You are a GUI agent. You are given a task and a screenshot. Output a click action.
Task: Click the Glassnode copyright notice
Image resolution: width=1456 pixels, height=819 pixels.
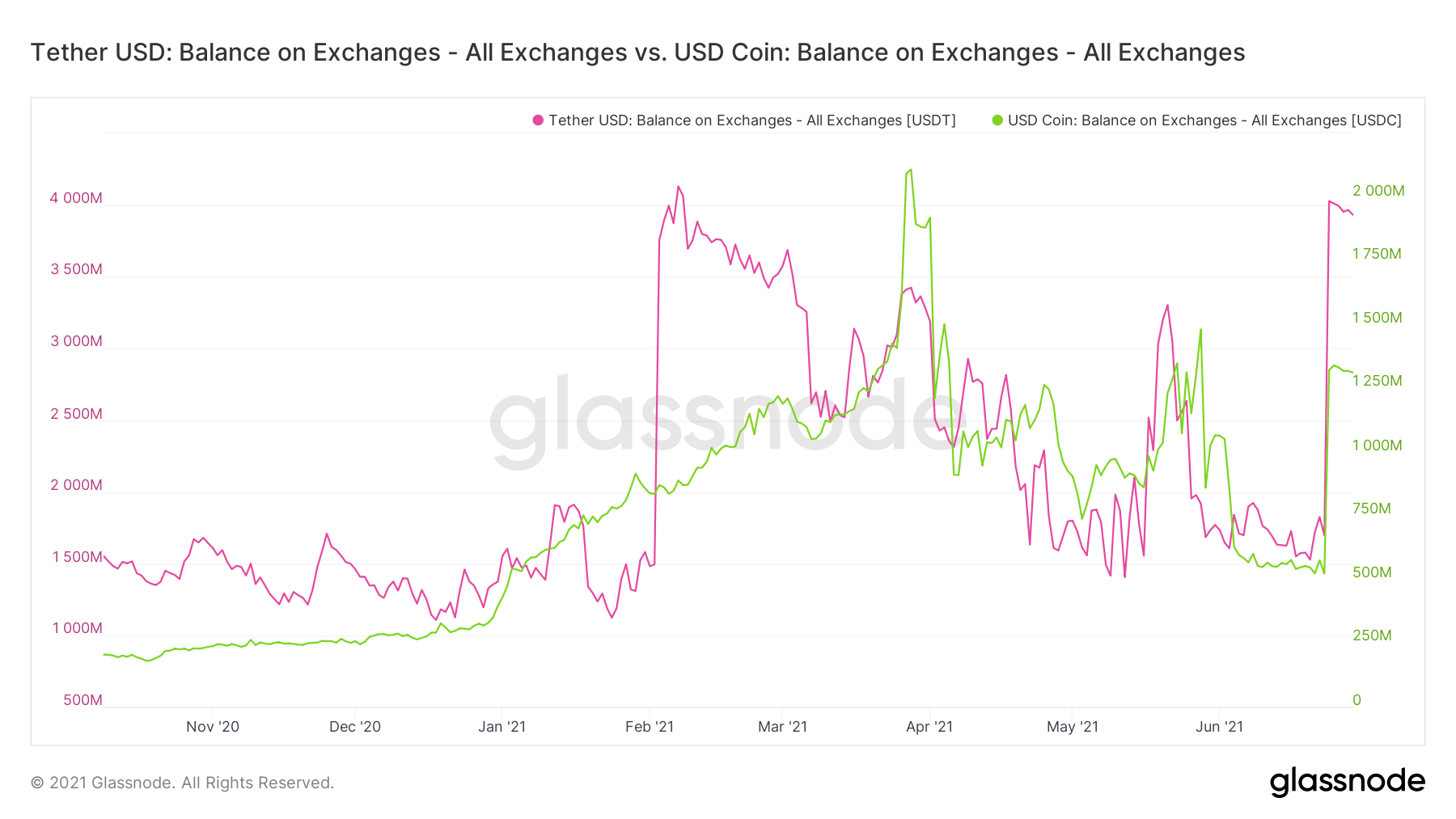coord(182,783)
